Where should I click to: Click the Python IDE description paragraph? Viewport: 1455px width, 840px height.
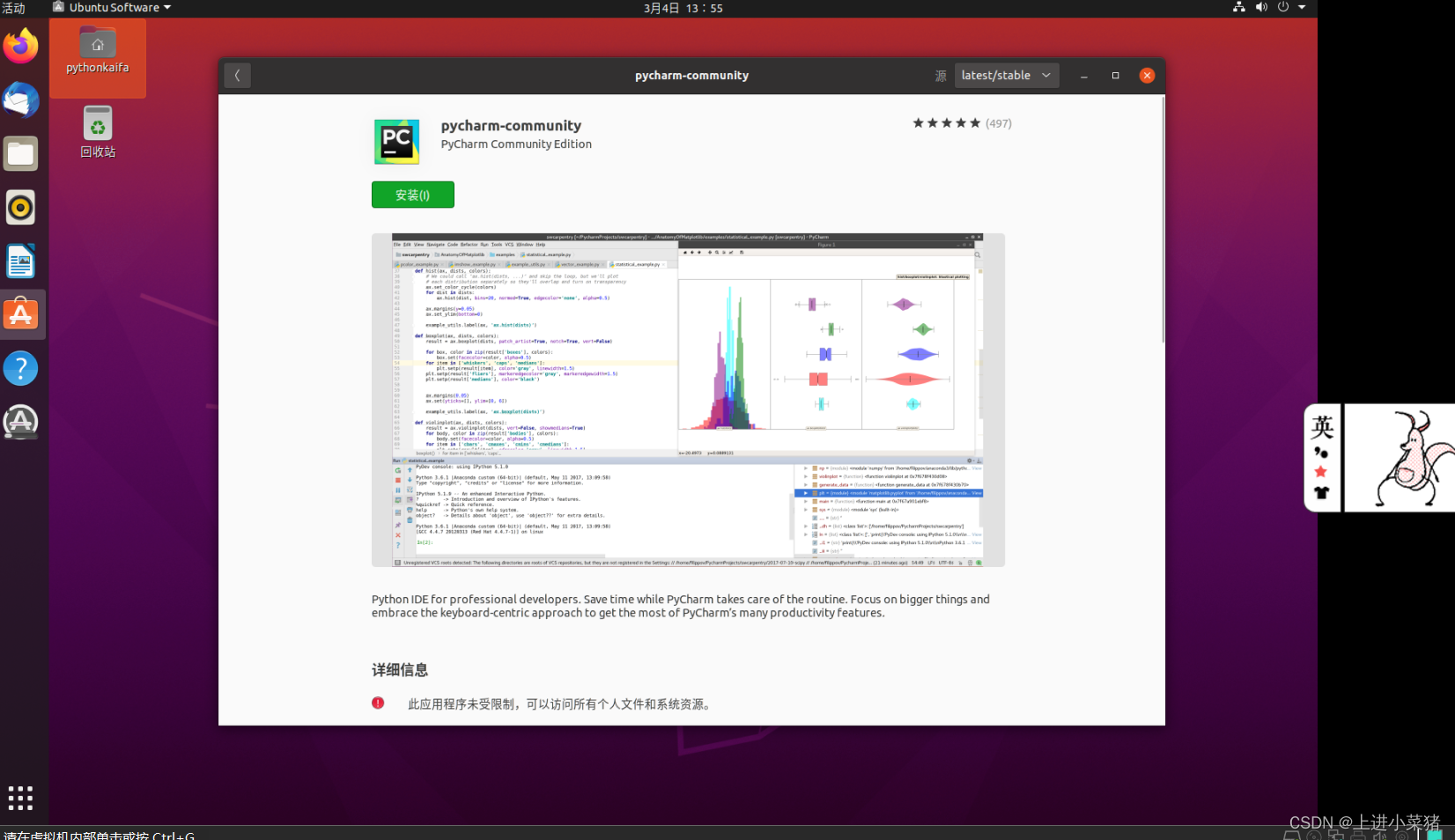681,606
